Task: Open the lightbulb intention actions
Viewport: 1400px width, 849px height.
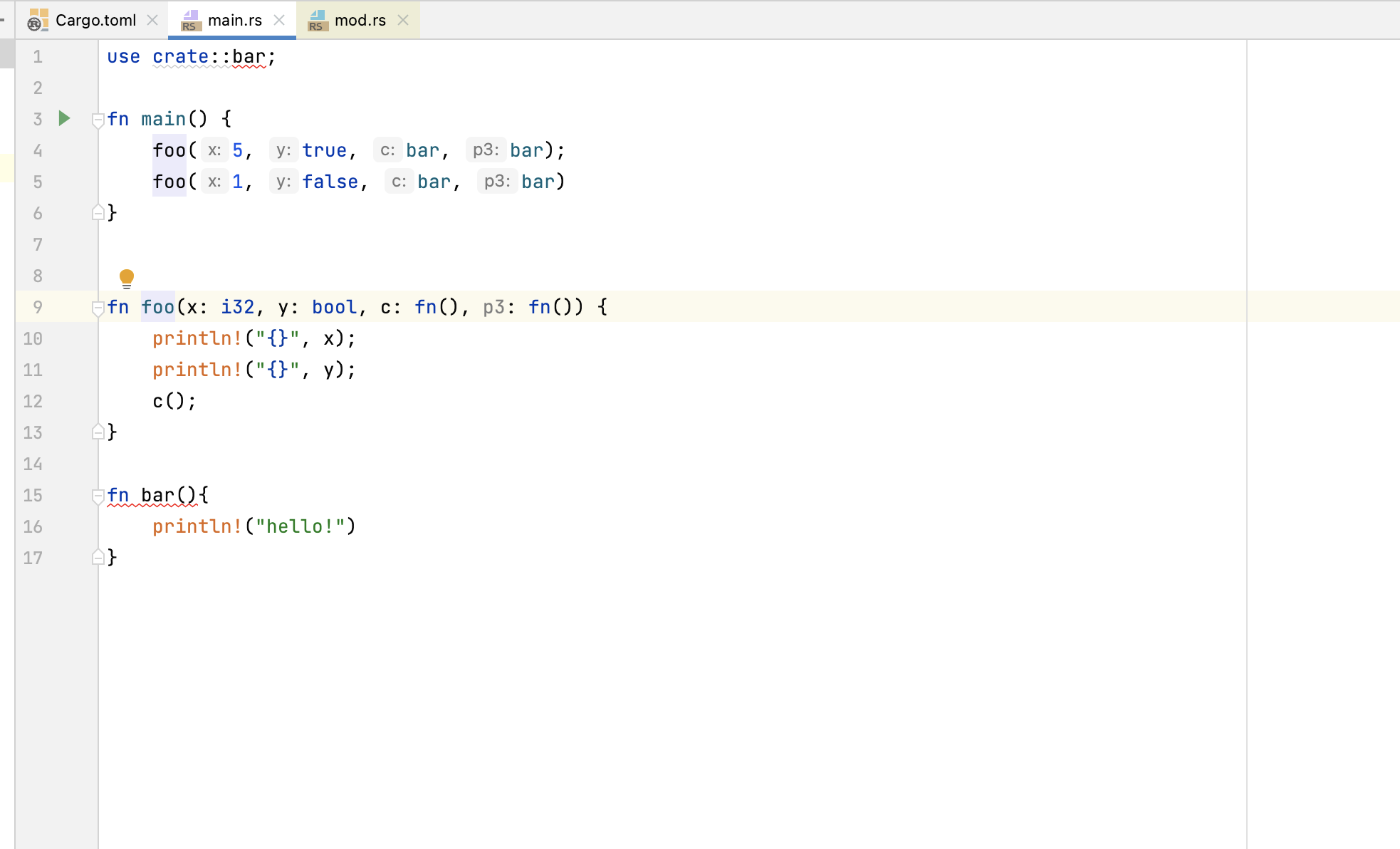Action: (x=127, y=277)
